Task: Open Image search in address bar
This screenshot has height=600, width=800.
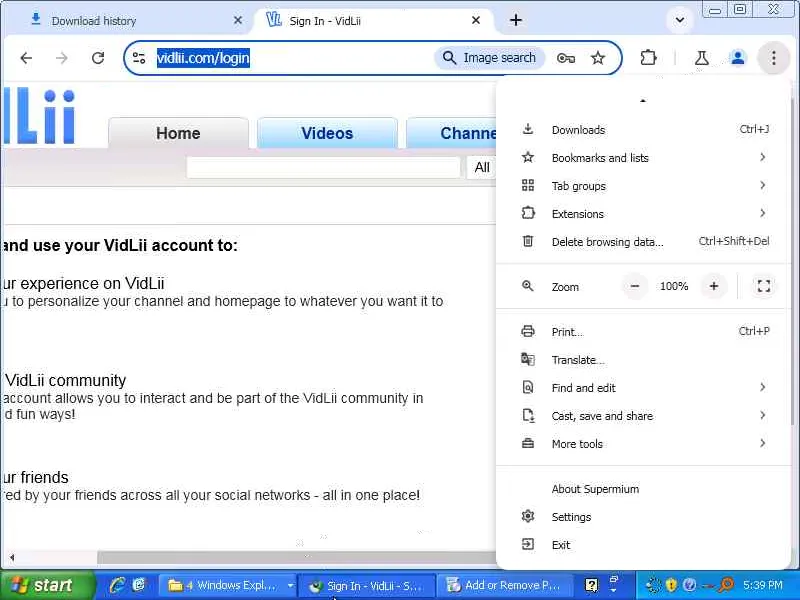Action: (490, 58)
